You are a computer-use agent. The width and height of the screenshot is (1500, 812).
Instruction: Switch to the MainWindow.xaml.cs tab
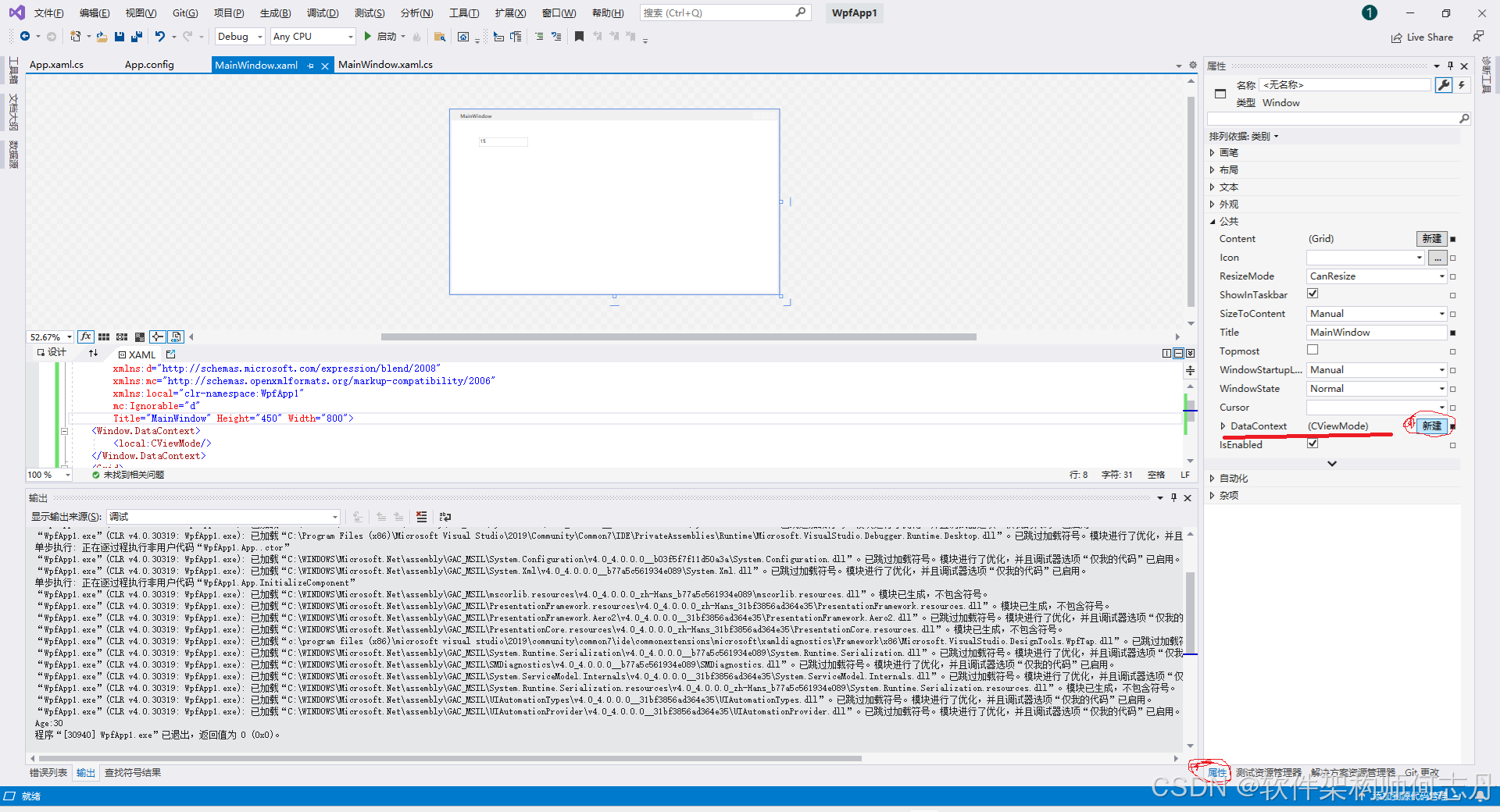(x=385, y=65)
